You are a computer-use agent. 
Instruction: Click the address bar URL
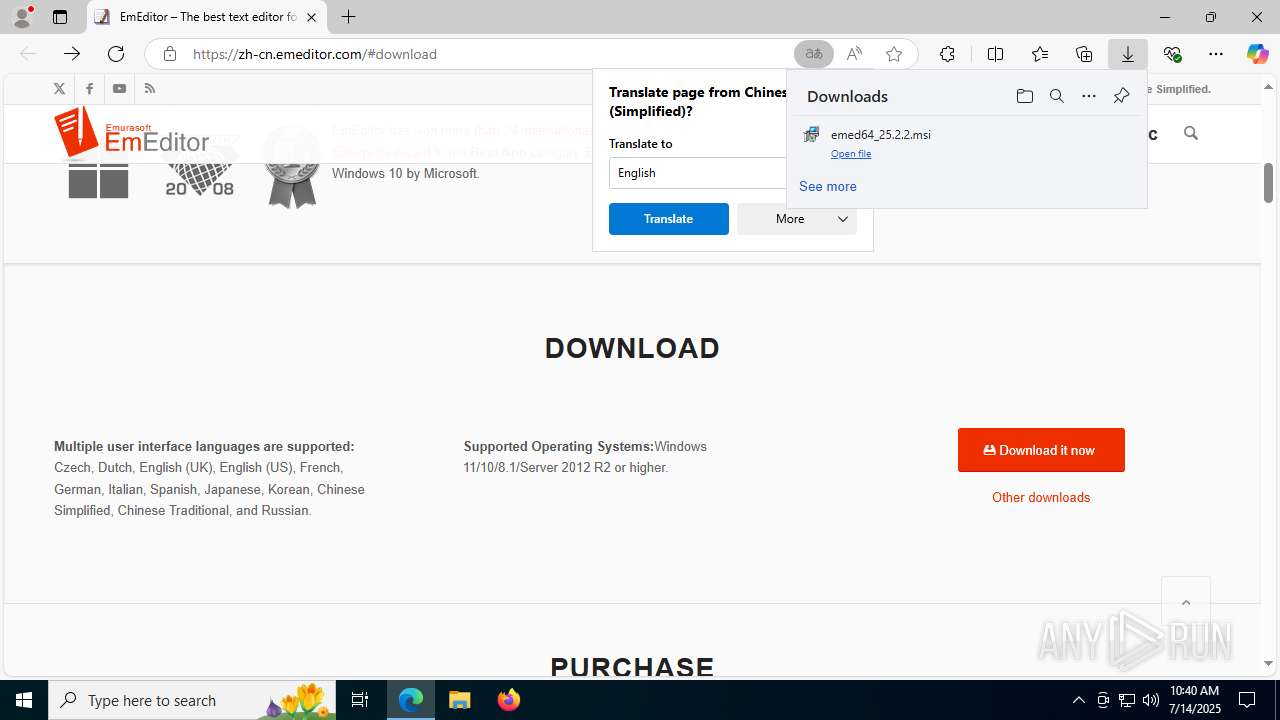(x=314, y=54)
